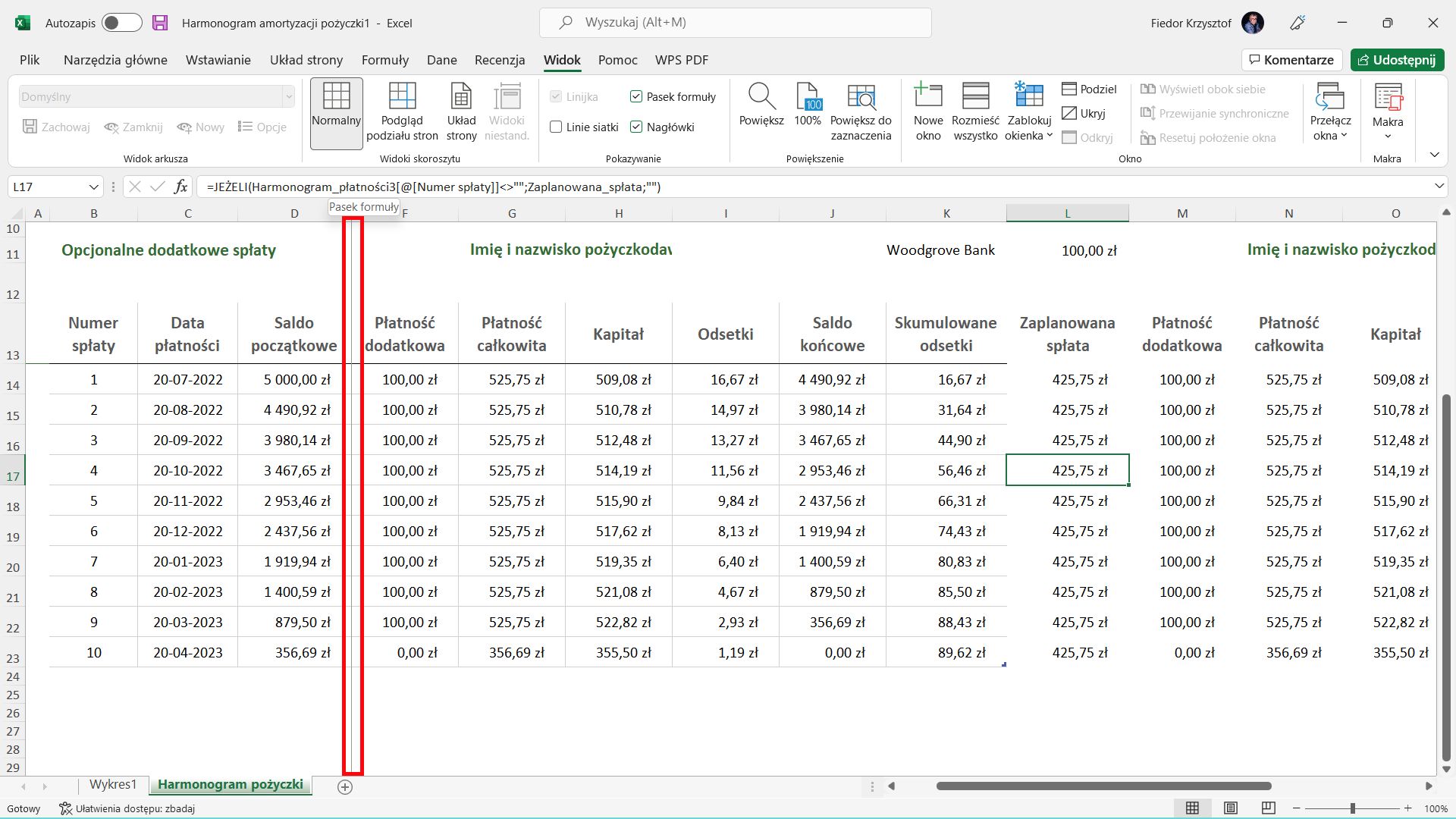Click Rozmieść wszystko icon
This screenshot has width=1456, height=819.
(x=975, y=97)
